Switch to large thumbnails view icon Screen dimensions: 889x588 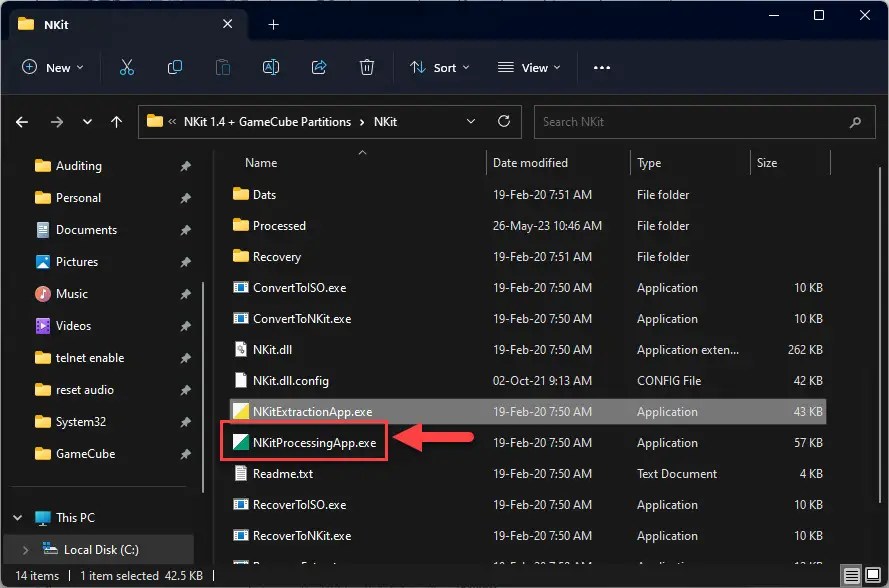(873, 574)
